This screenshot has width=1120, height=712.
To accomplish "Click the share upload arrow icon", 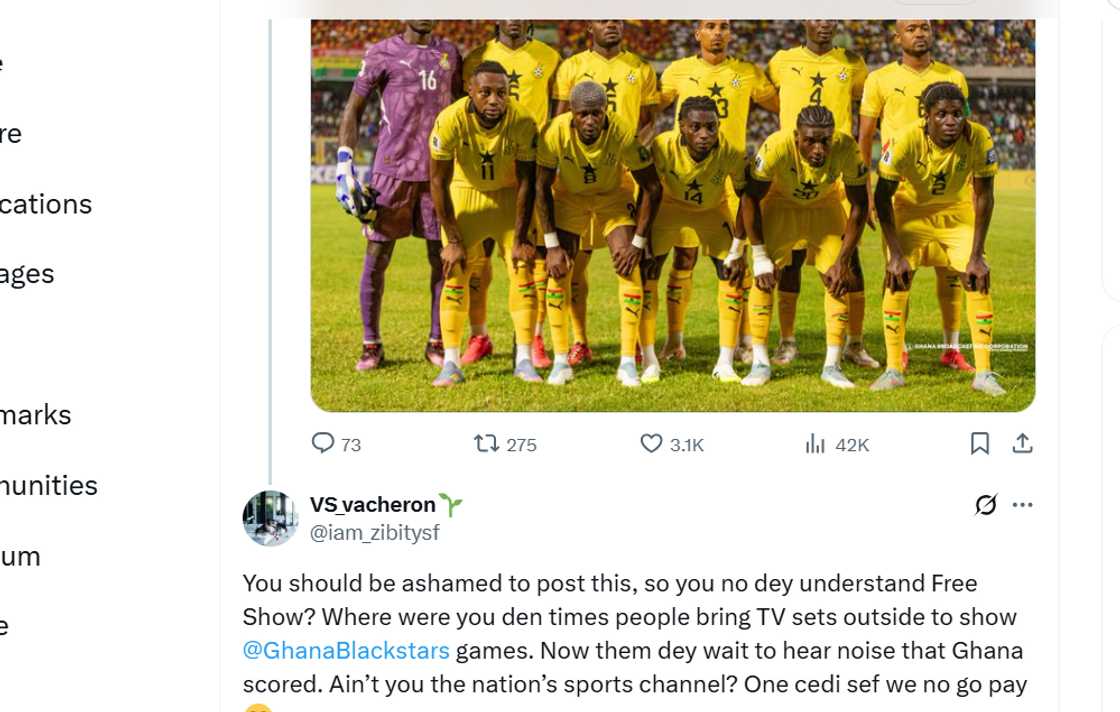I will tap(1022, 443).
